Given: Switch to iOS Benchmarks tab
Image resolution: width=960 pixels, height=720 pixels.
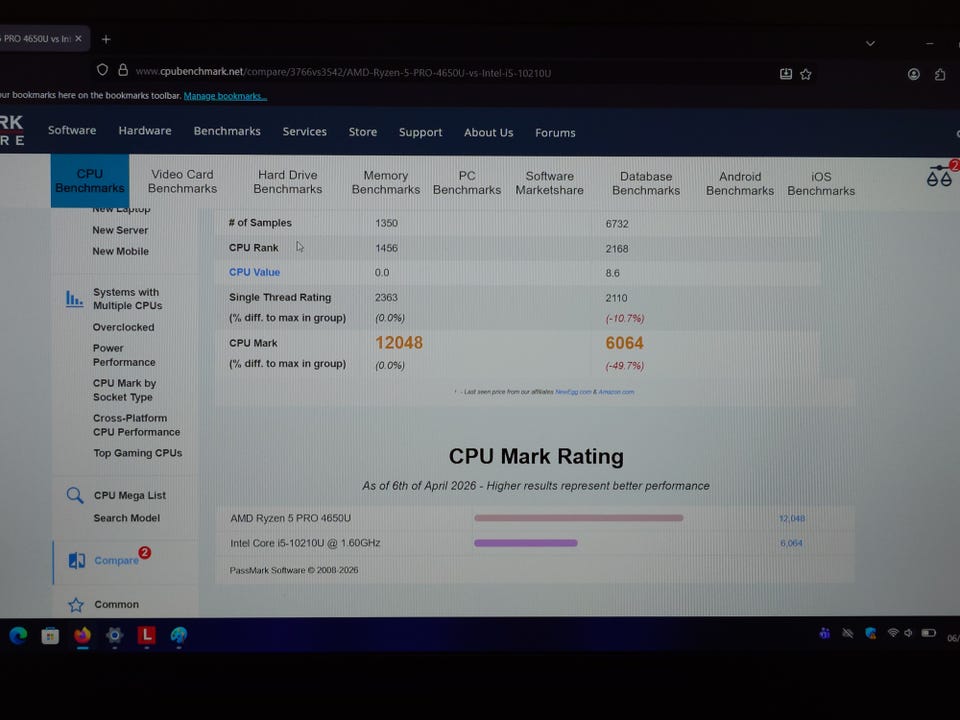Looking at the screenshot, I should pos(821,184).
